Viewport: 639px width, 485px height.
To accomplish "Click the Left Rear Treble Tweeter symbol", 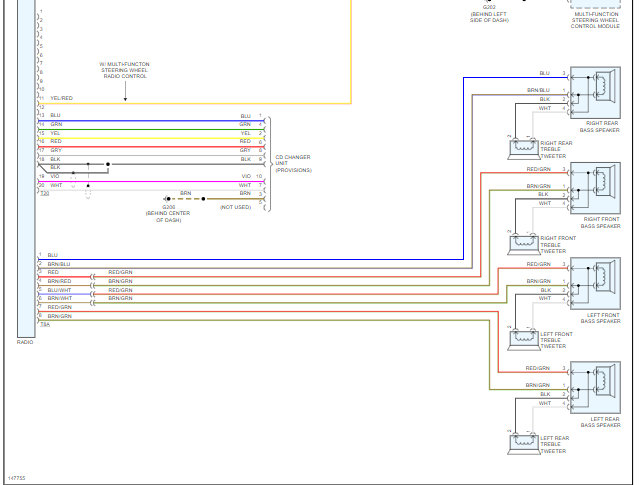I will tap(523, 443).
